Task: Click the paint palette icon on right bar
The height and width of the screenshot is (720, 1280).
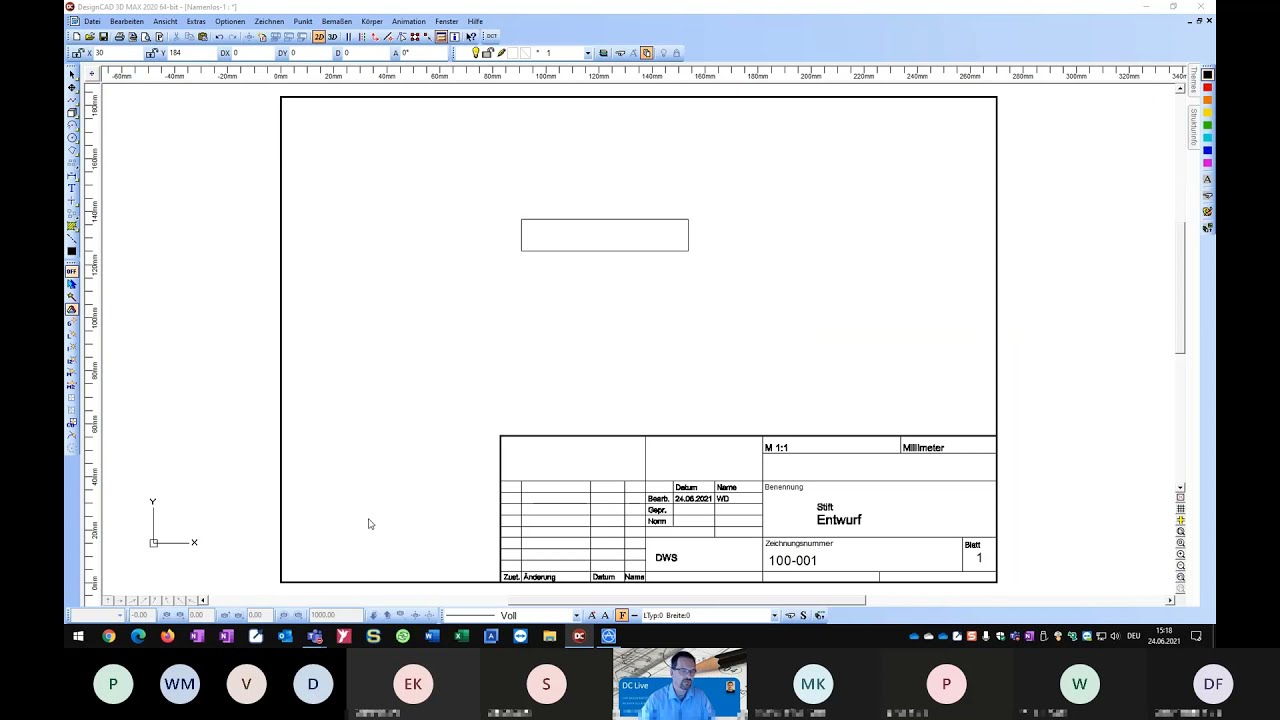Action: pos(1207,212)
